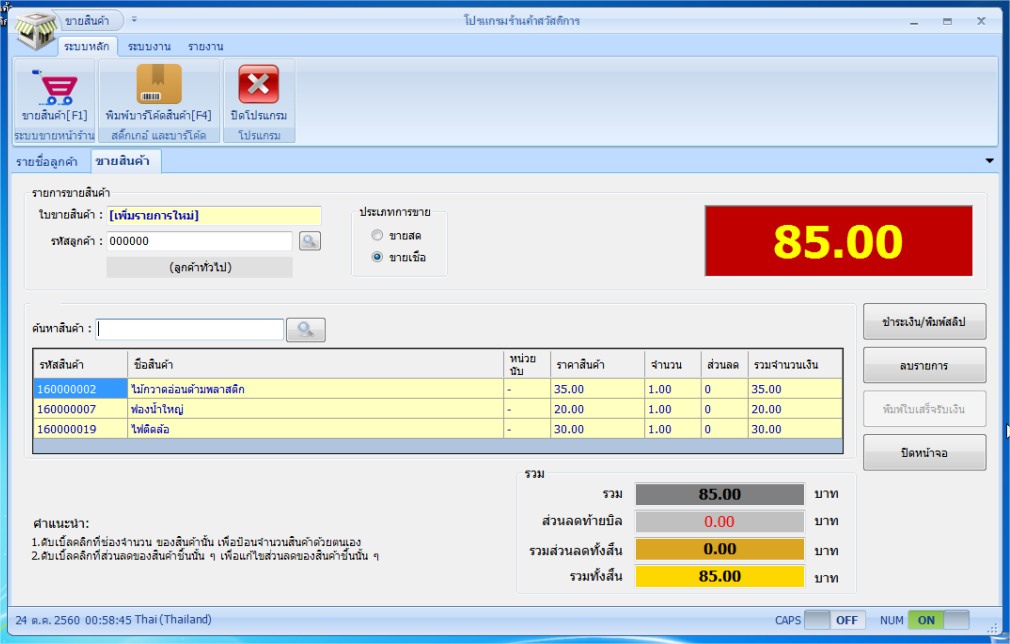Expand the tab list arrow at right
Viewport: 1010px width, 644px height.
989,160
